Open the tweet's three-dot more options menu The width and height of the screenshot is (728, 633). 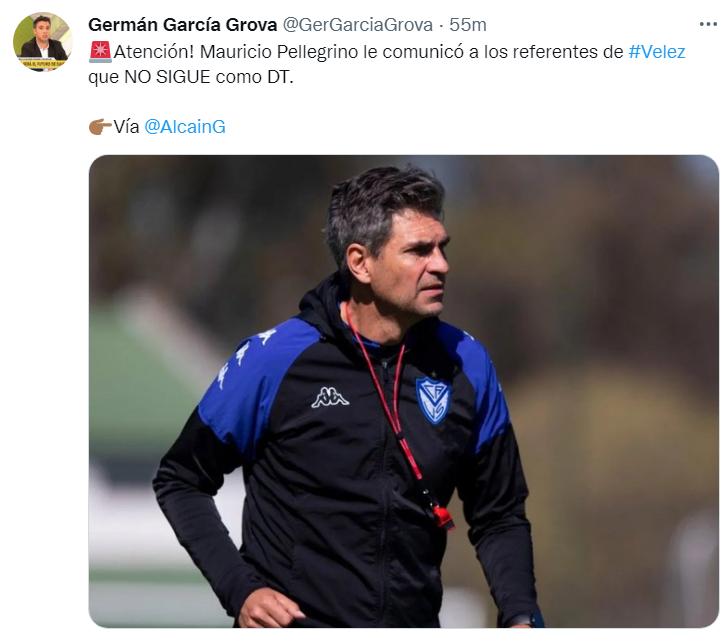coord(708,24)
